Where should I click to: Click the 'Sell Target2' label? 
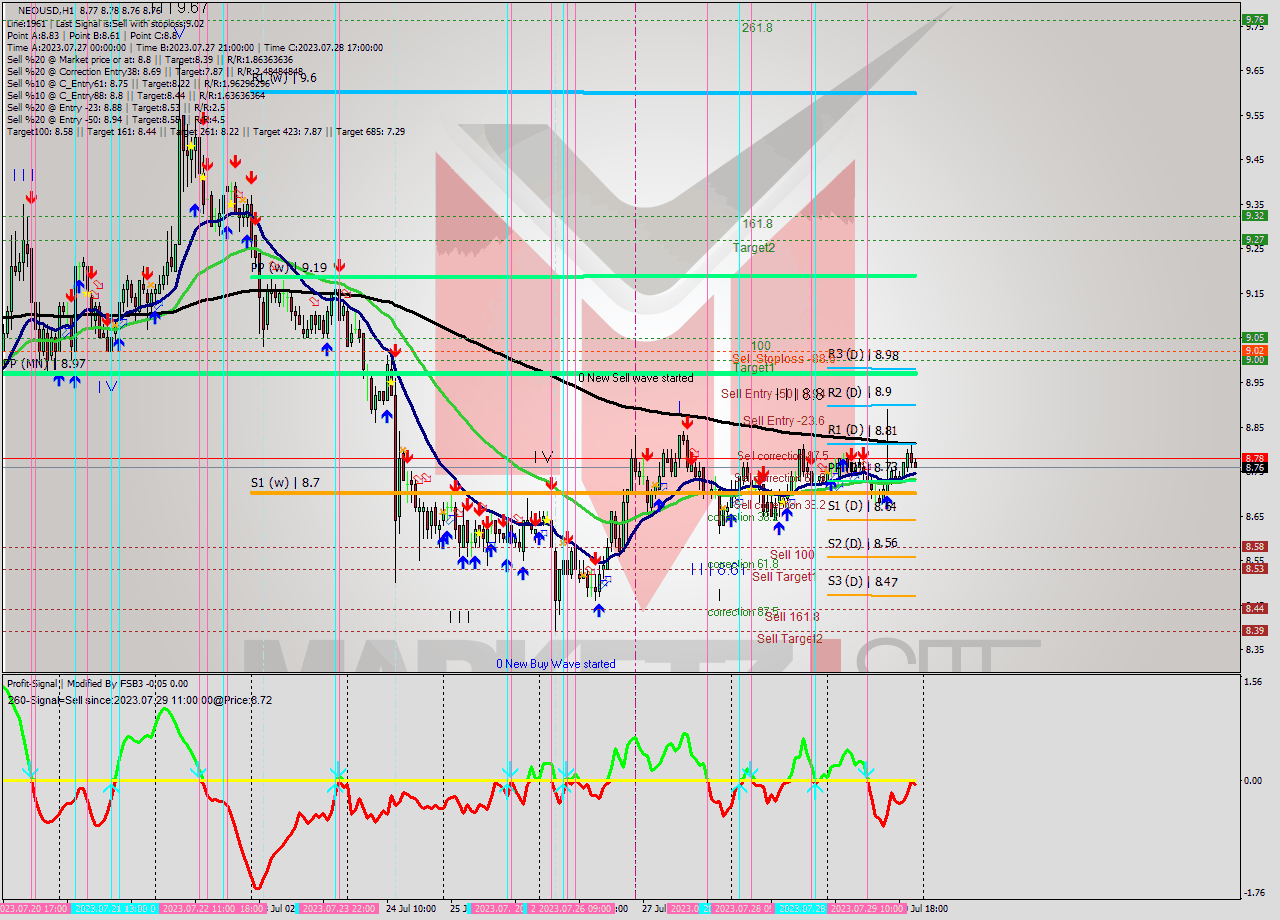[x=790, y=639]
